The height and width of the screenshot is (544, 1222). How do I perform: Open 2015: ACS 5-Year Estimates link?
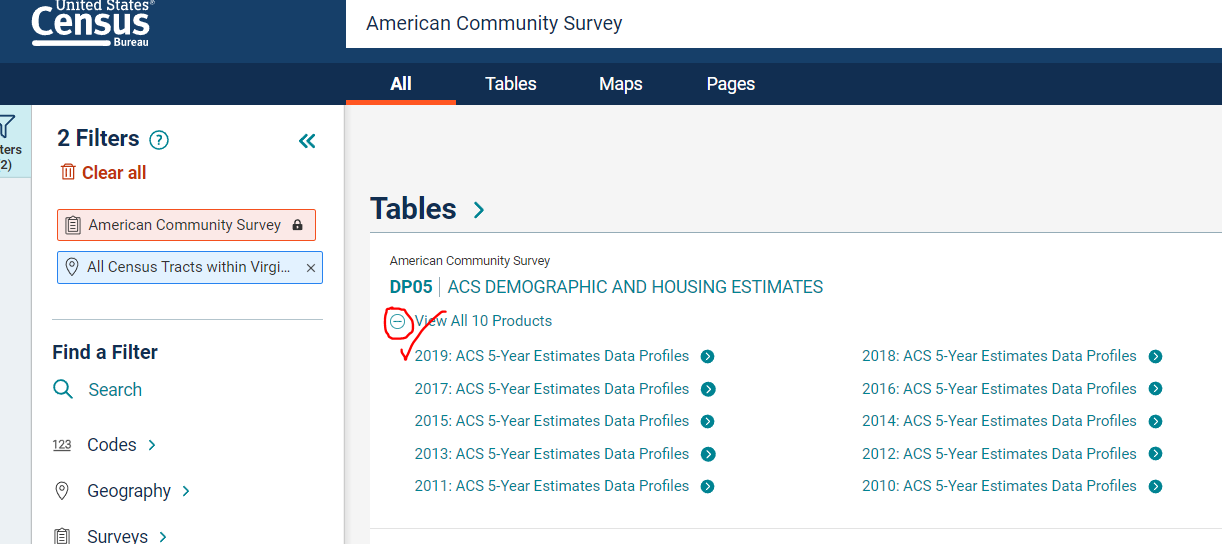(551, 421)
